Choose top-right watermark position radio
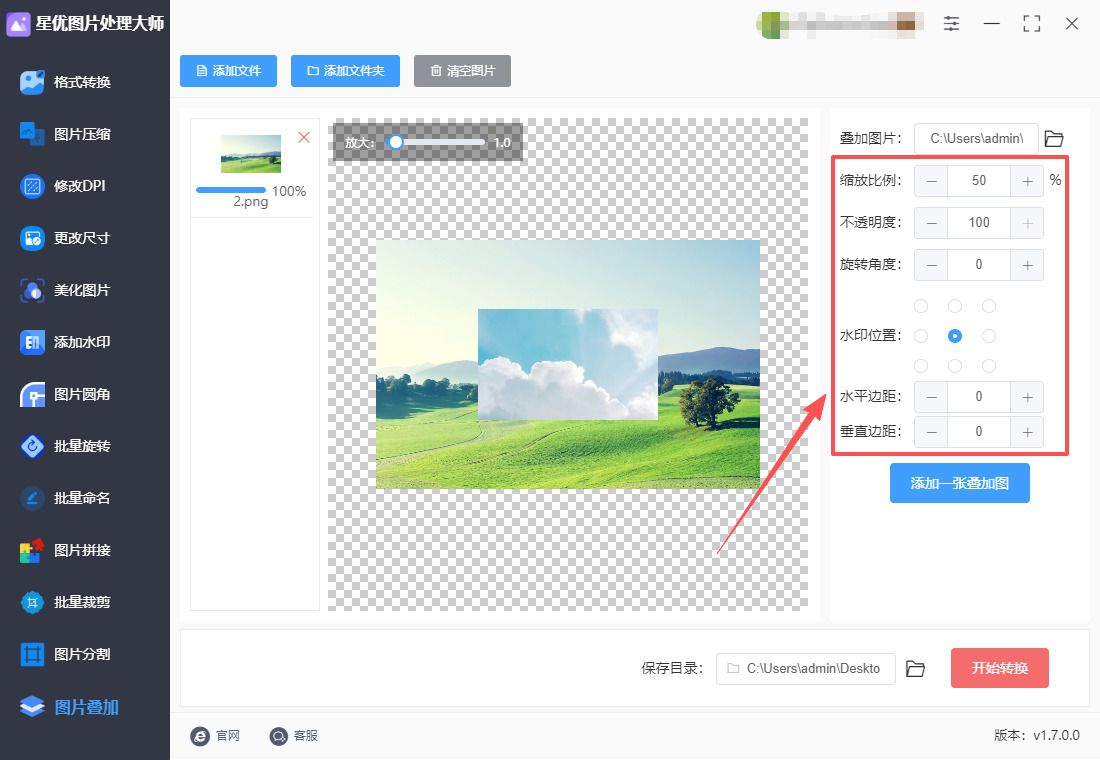Viewport: 1100px width, 760px height. point(989,306)
